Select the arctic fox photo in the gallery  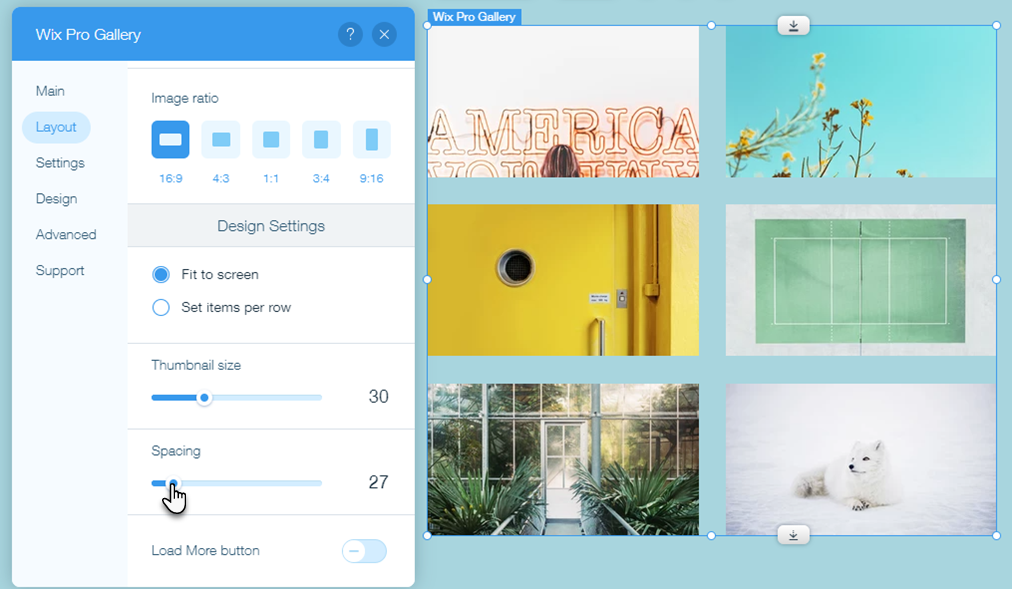[x=860, y=459]
